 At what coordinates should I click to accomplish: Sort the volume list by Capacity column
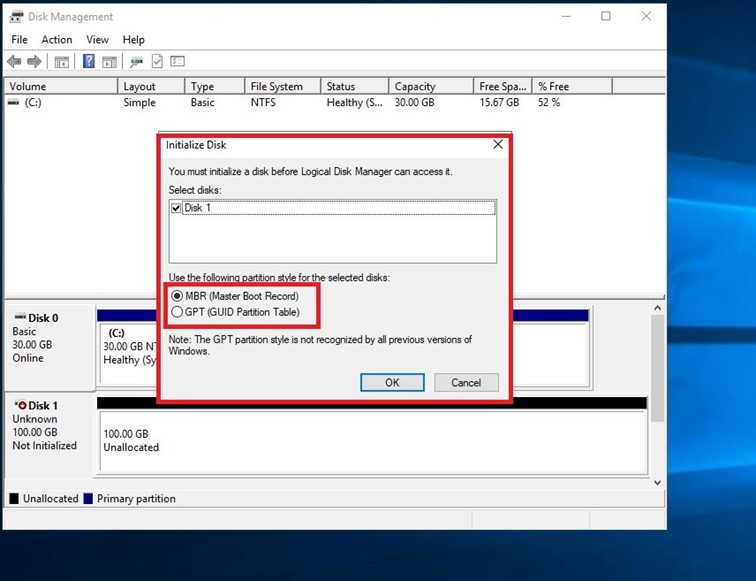(x=415, y=87)
